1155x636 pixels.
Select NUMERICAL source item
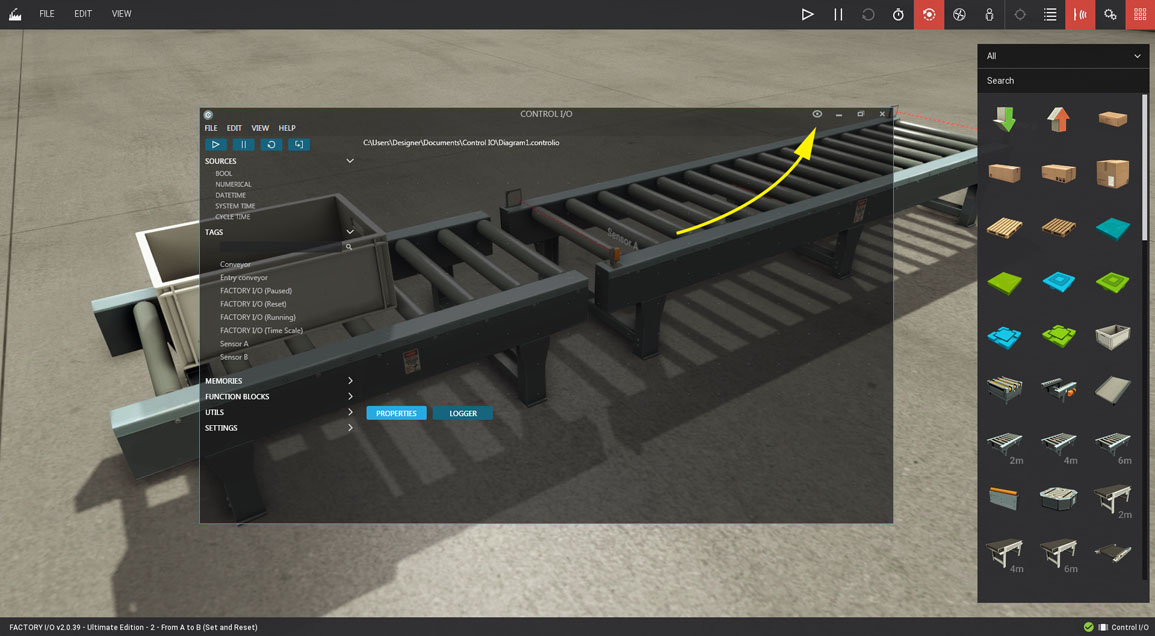click(234, 185)
